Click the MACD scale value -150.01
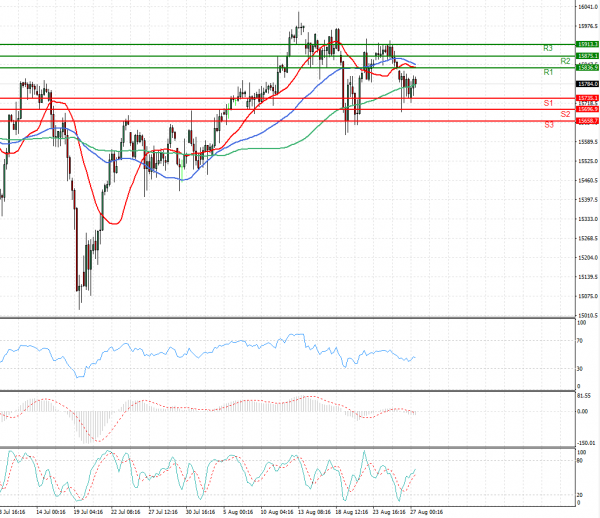 pyautogui.click(x=586, y=443)
